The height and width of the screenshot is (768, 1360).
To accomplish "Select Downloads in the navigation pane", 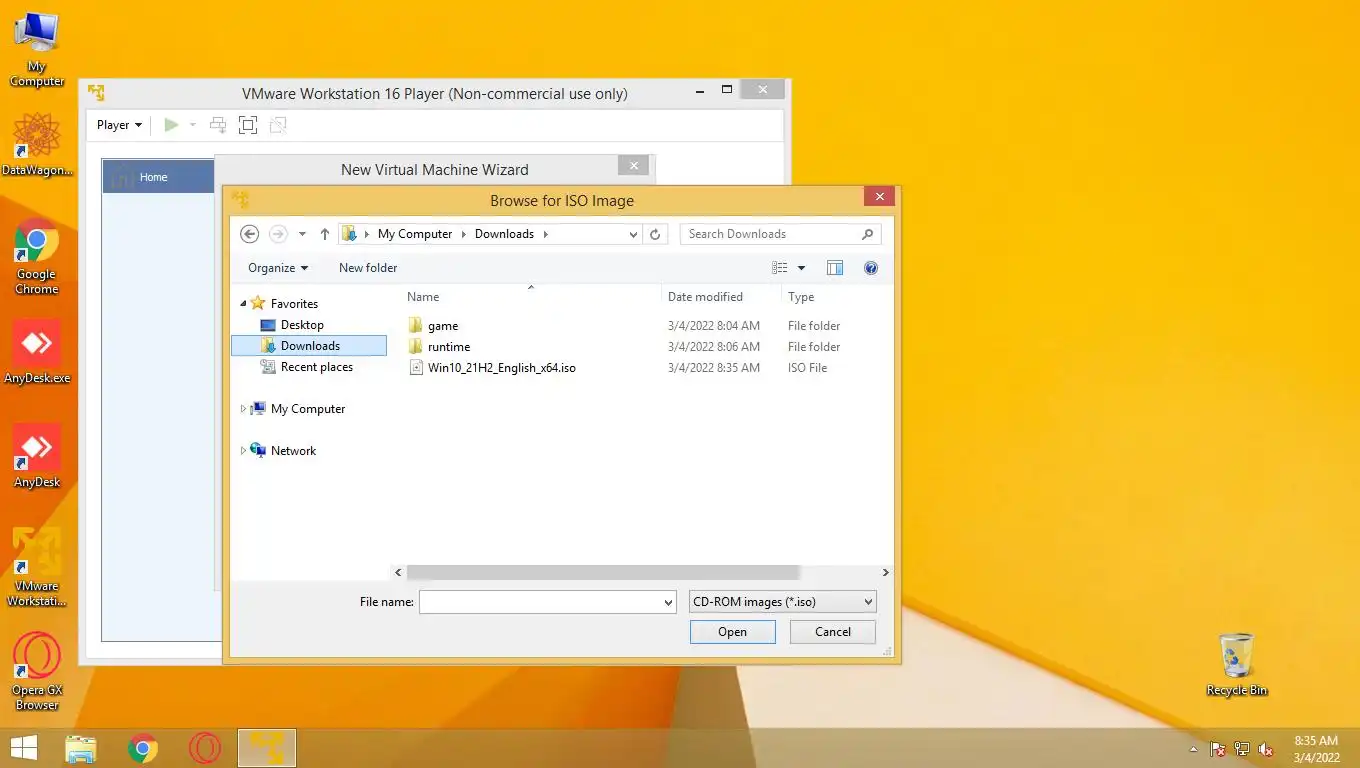I will point(309,346).
